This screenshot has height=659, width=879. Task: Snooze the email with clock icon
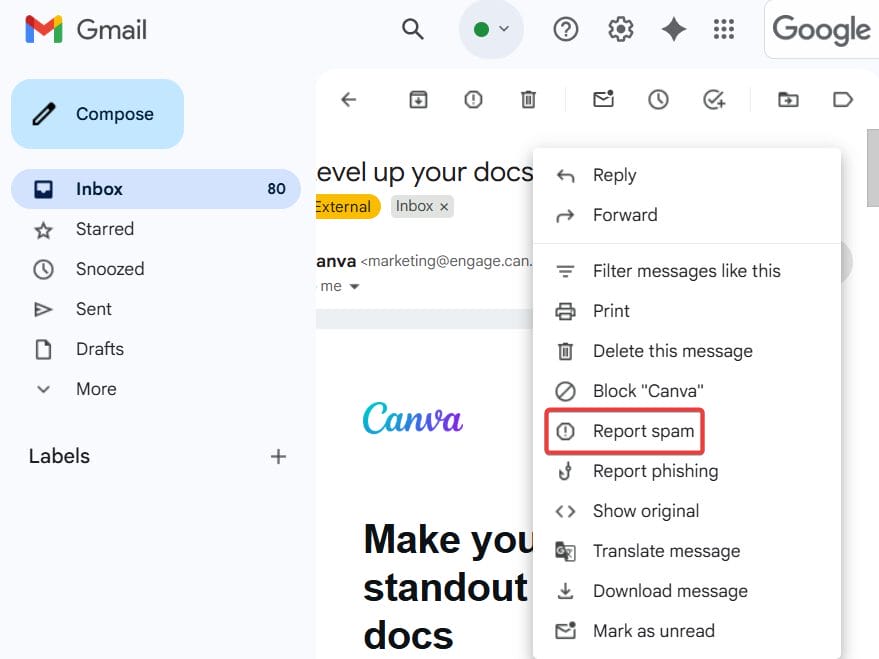tap(658, 100)
